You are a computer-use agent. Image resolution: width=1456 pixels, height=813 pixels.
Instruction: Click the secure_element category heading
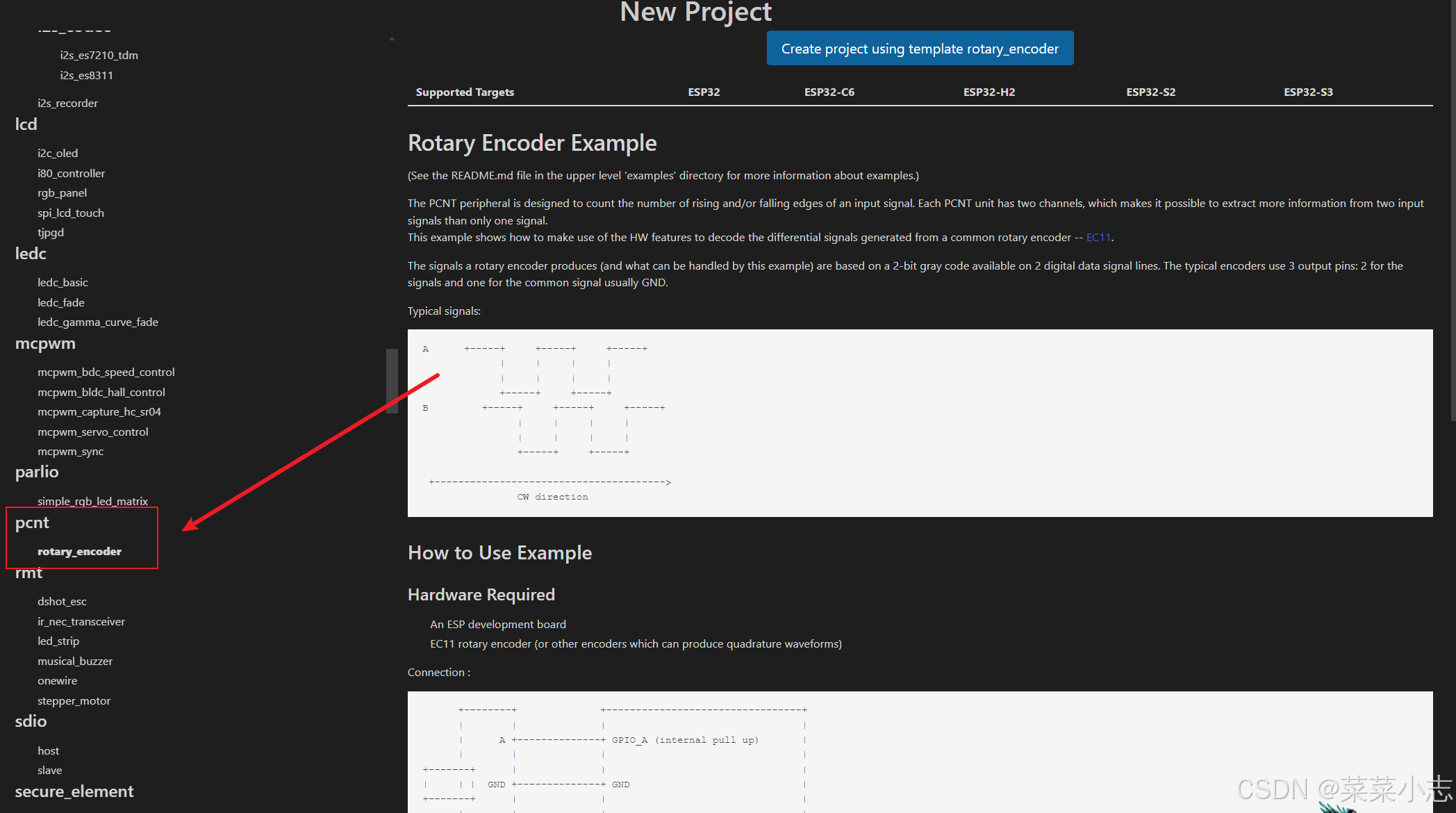click(x=74, y=791)
